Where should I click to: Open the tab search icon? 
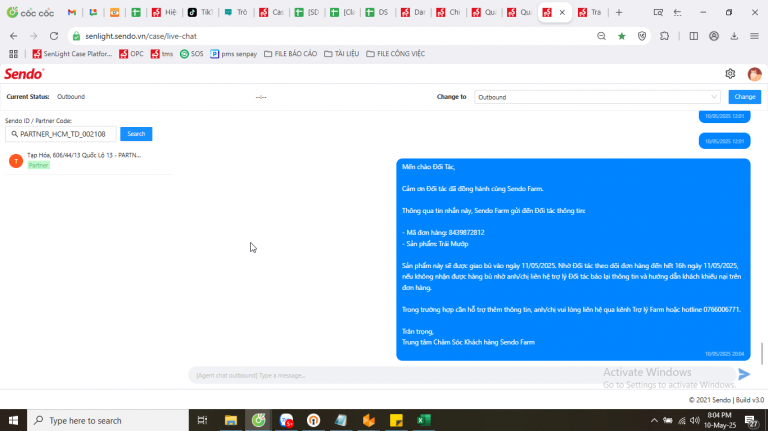[x=658, y=12]
